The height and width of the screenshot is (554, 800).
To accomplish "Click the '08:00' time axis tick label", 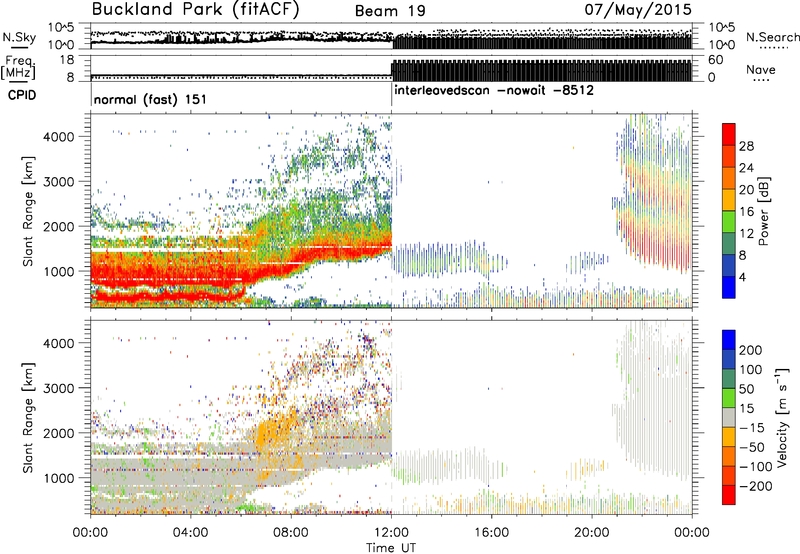I will click(291, 533).
